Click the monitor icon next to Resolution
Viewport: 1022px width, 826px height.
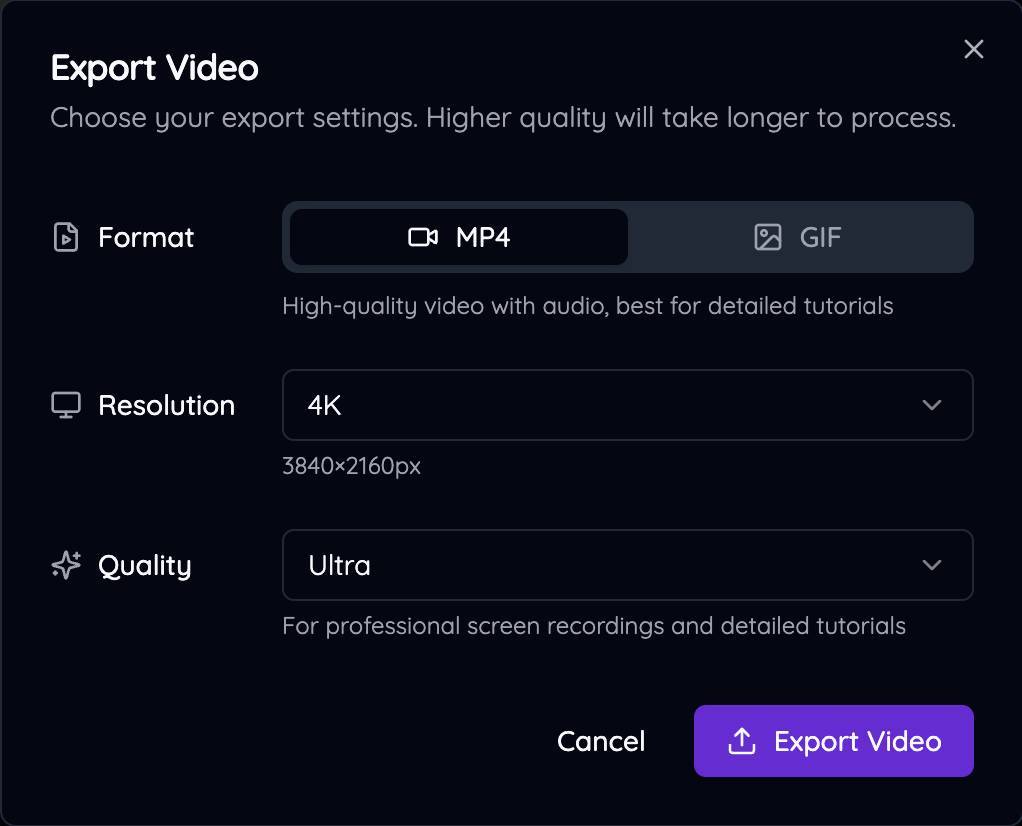pyautogui.click(x=66, y=405)
